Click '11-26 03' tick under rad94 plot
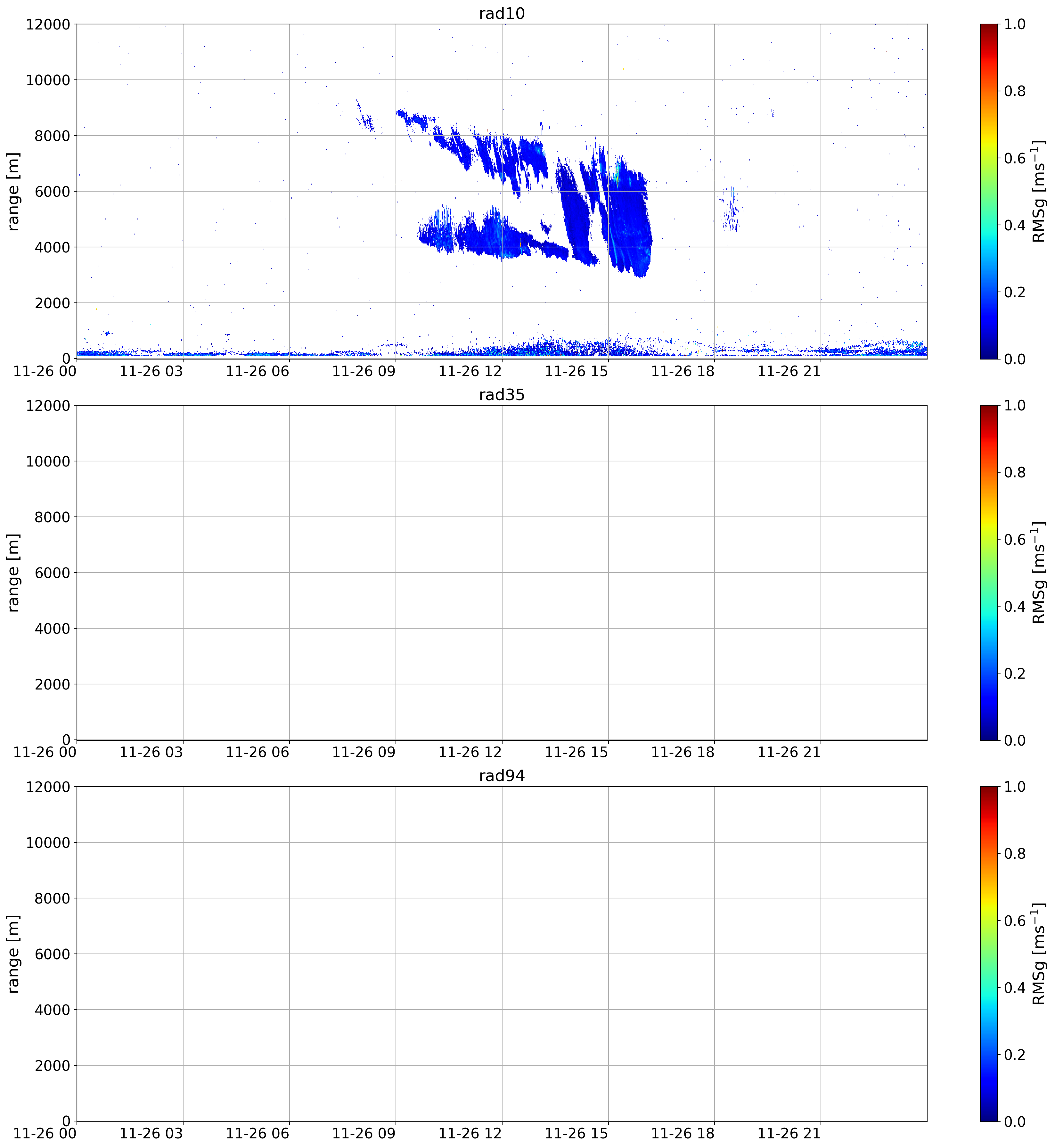Image resolution: width=1055 pixels, height=1148 pixels. tap(151, 1134)
